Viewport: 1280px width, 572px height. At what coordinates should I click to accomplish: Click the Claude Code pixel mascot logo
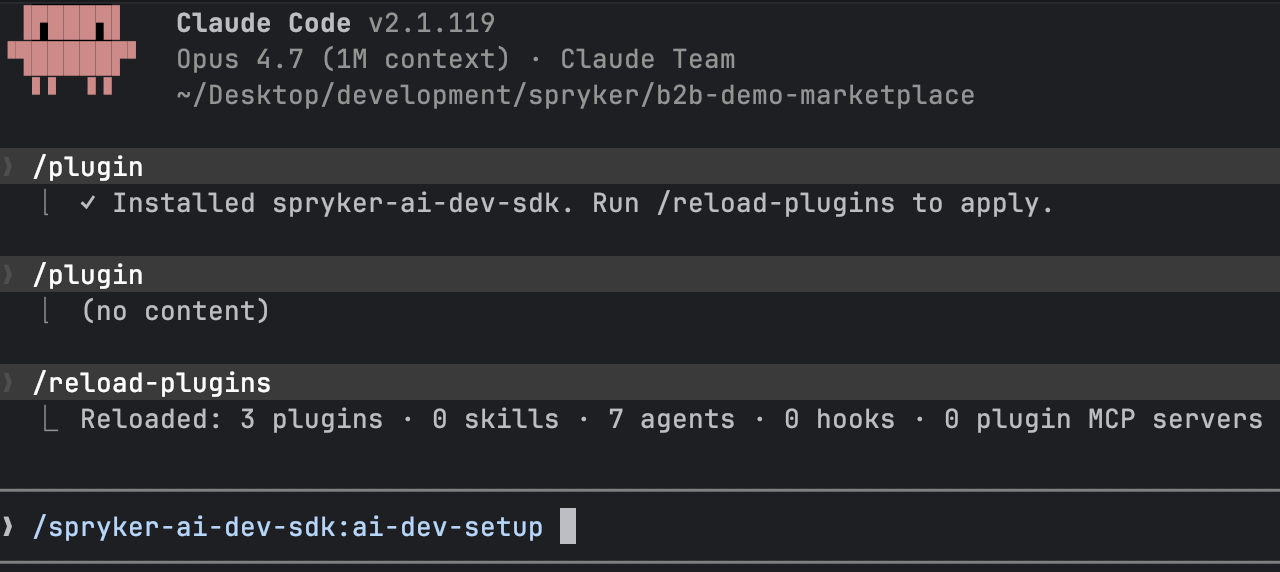click(x=72, y=50)
